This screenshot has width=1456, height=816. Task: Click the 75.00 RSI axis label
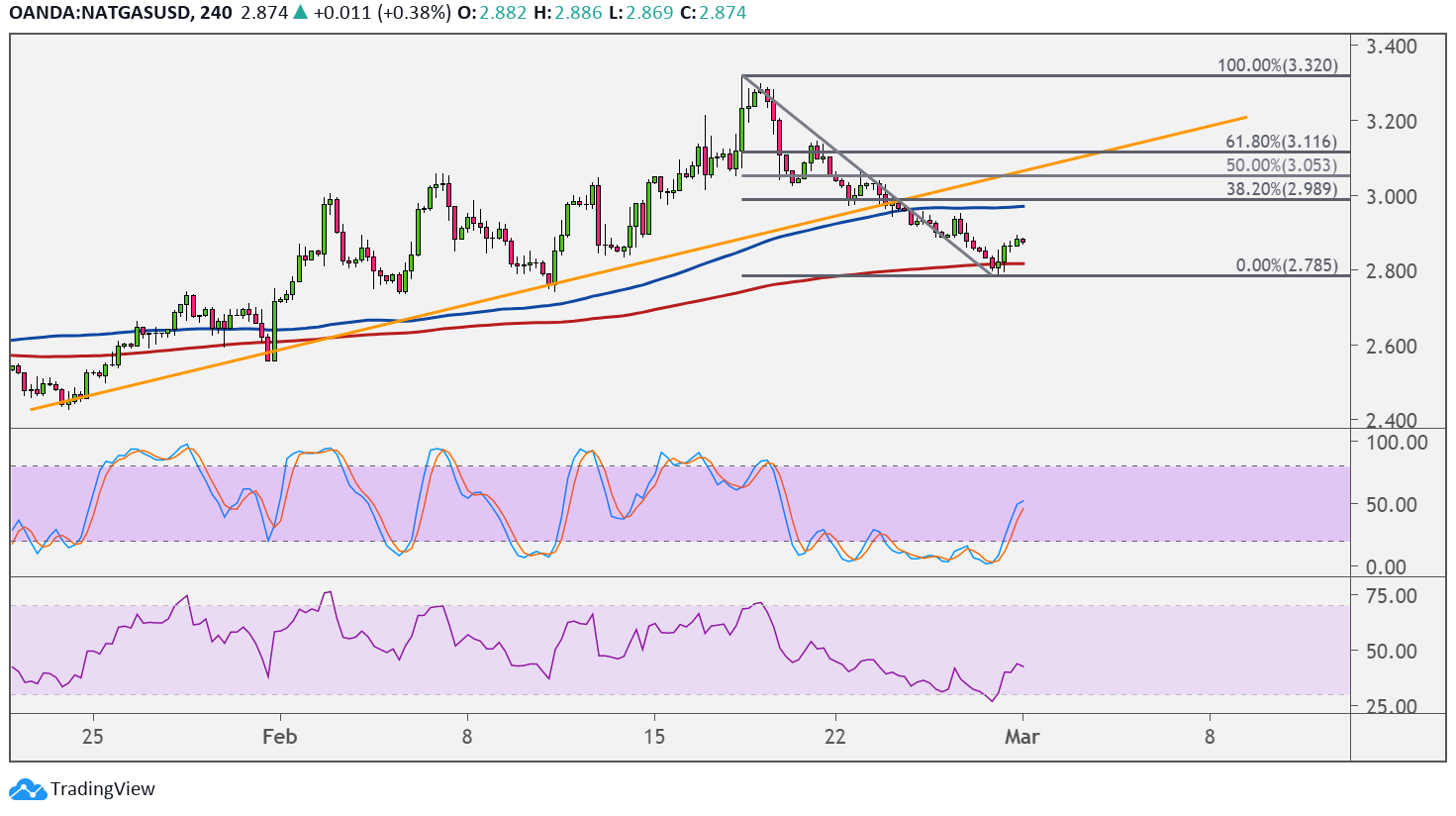1391,596
